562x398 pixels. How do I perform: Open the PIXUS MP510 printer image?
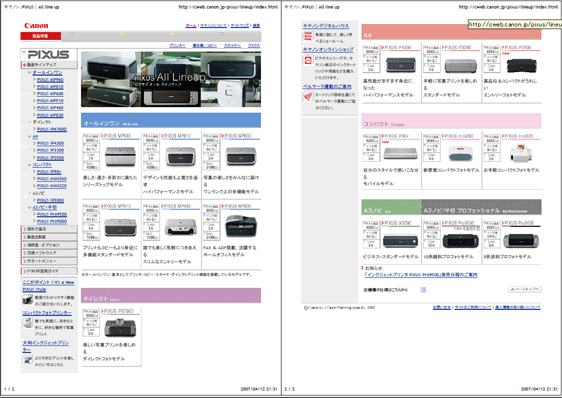[120, 227]
